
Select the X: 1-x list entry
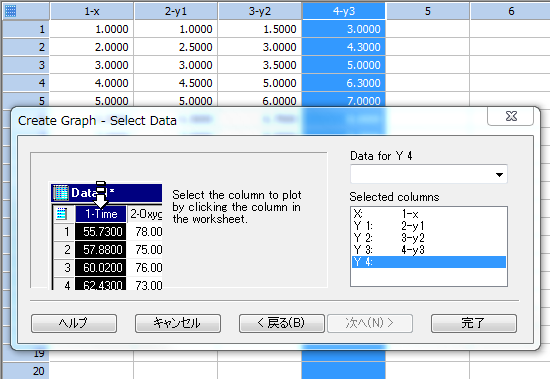click(x=429, y=214)
